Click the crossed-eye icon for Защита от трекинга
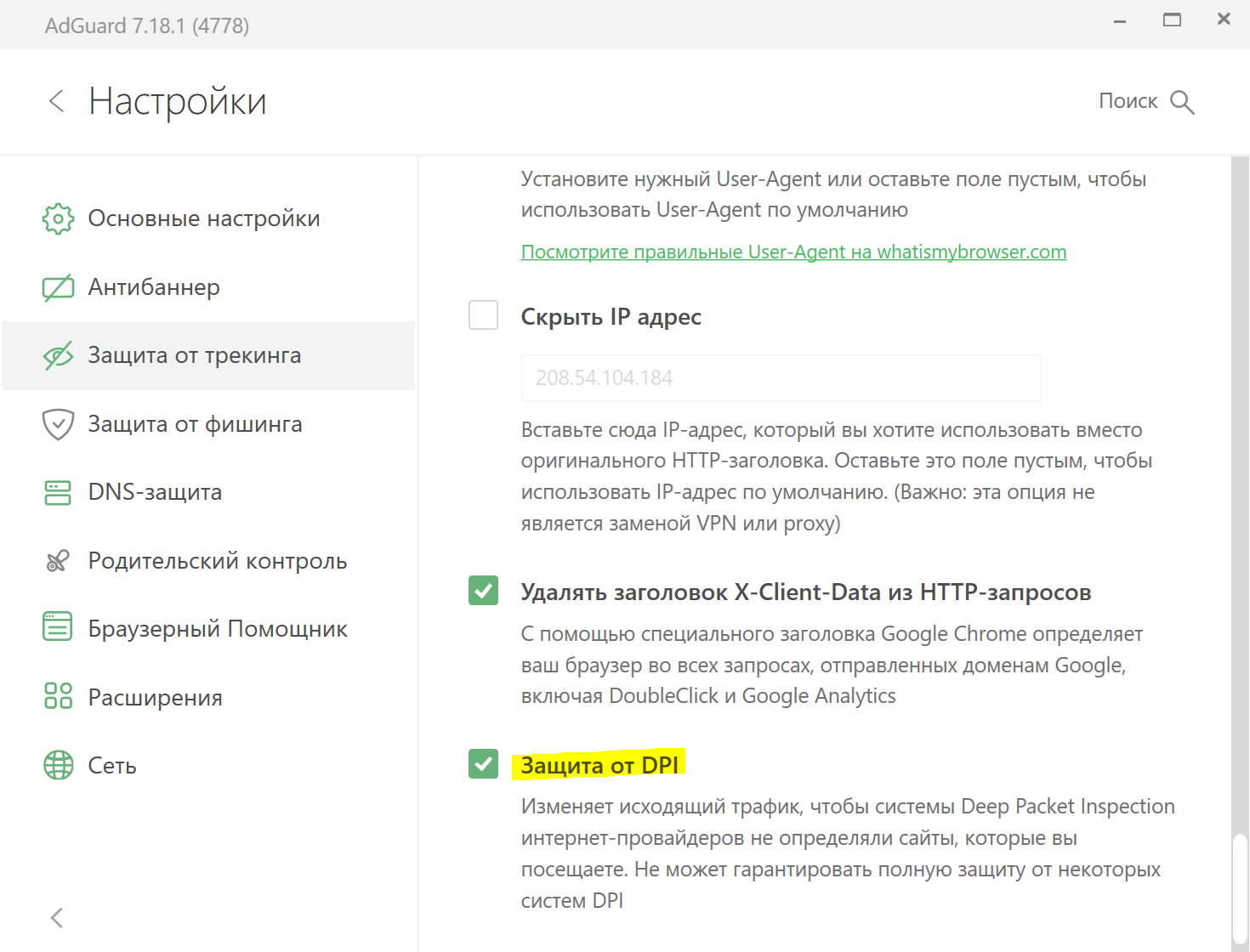 (x=58, y=355)
